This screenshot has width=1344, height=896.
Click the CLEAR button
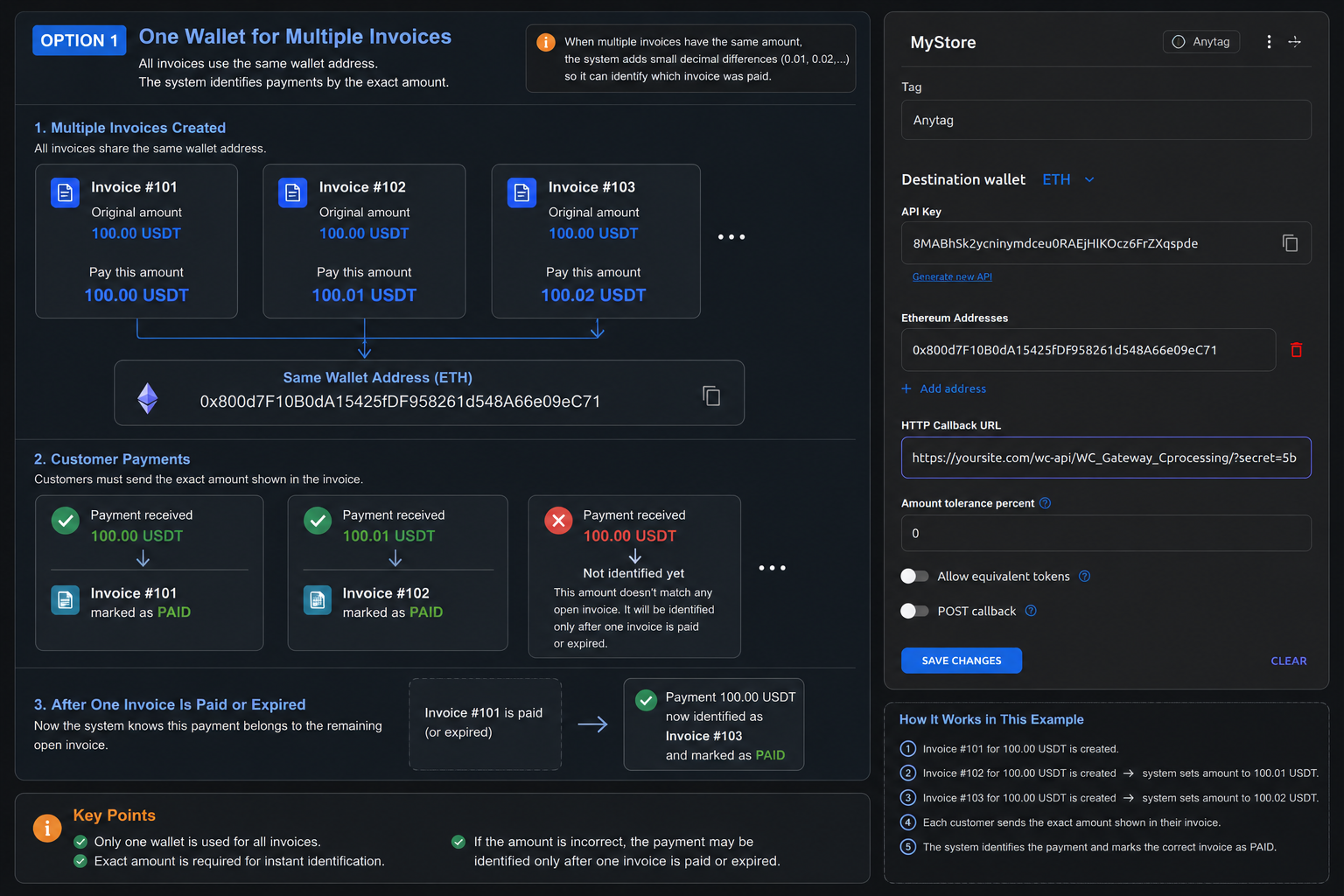(x=1289, y=661)
